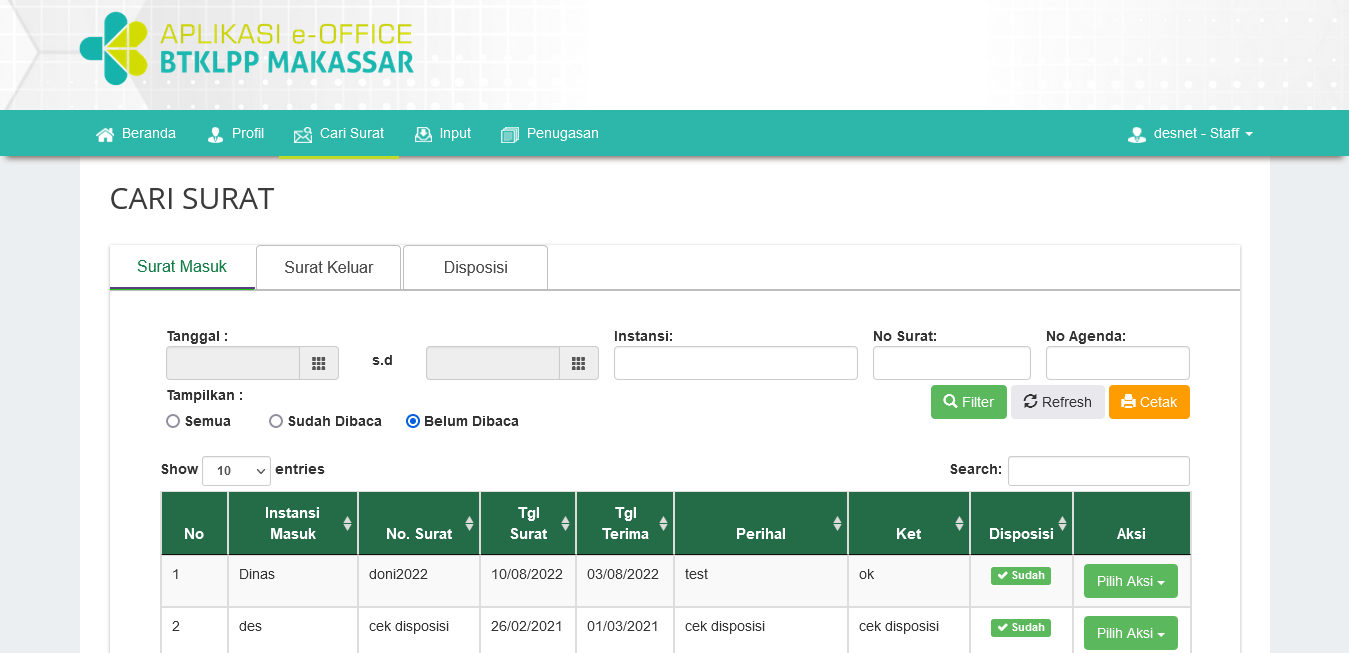The image size is (1349, 653).
Task: Open the start date calendar picker
Action: click(x=319, y=363)
